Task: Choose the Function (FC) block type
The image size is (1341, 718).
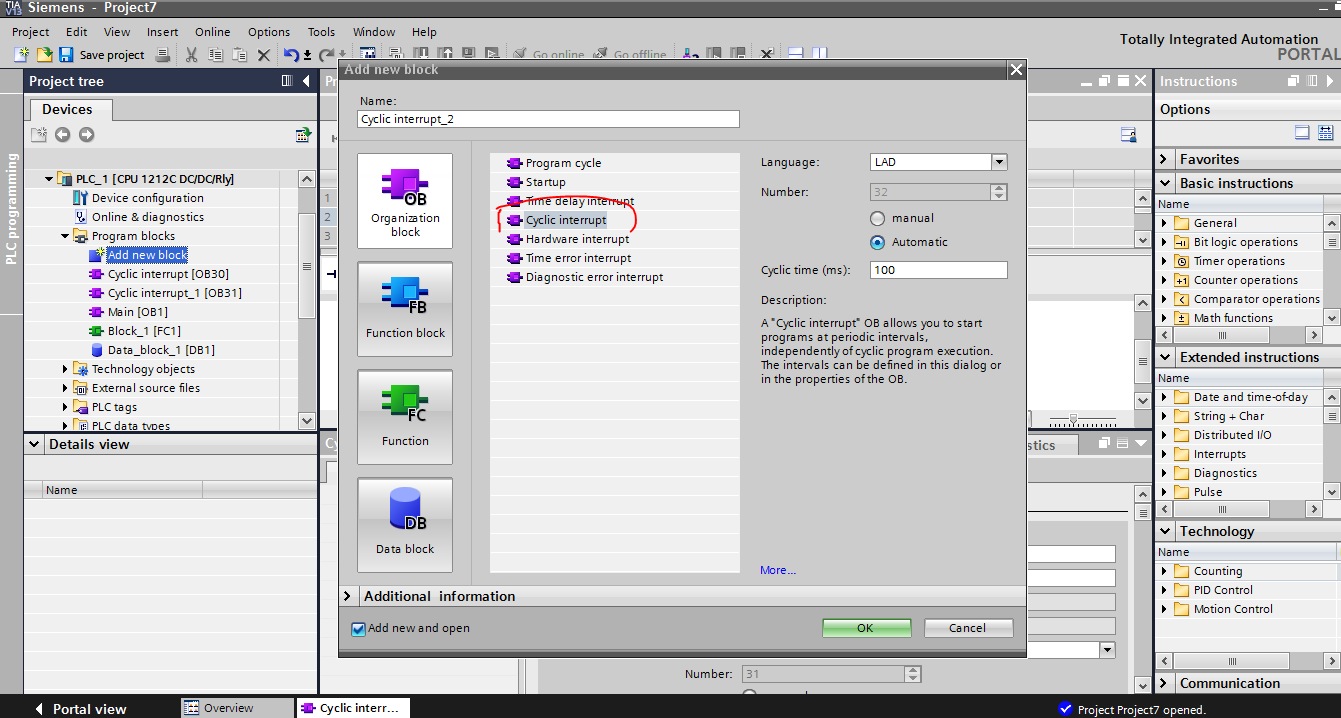Action: (405, 417)
